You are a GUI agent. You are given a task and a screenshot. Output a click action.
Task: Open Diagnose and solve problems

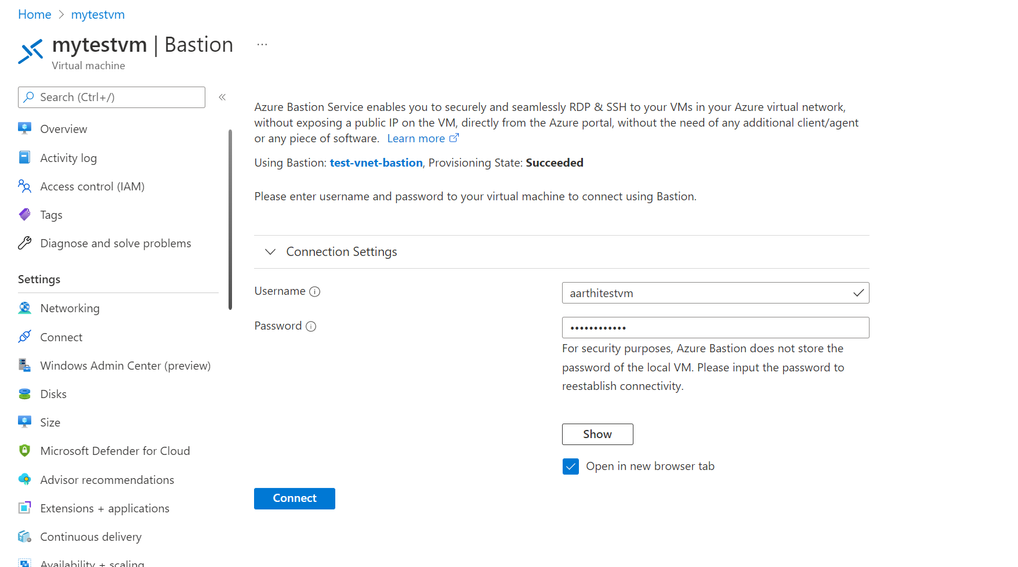(118, 243)
